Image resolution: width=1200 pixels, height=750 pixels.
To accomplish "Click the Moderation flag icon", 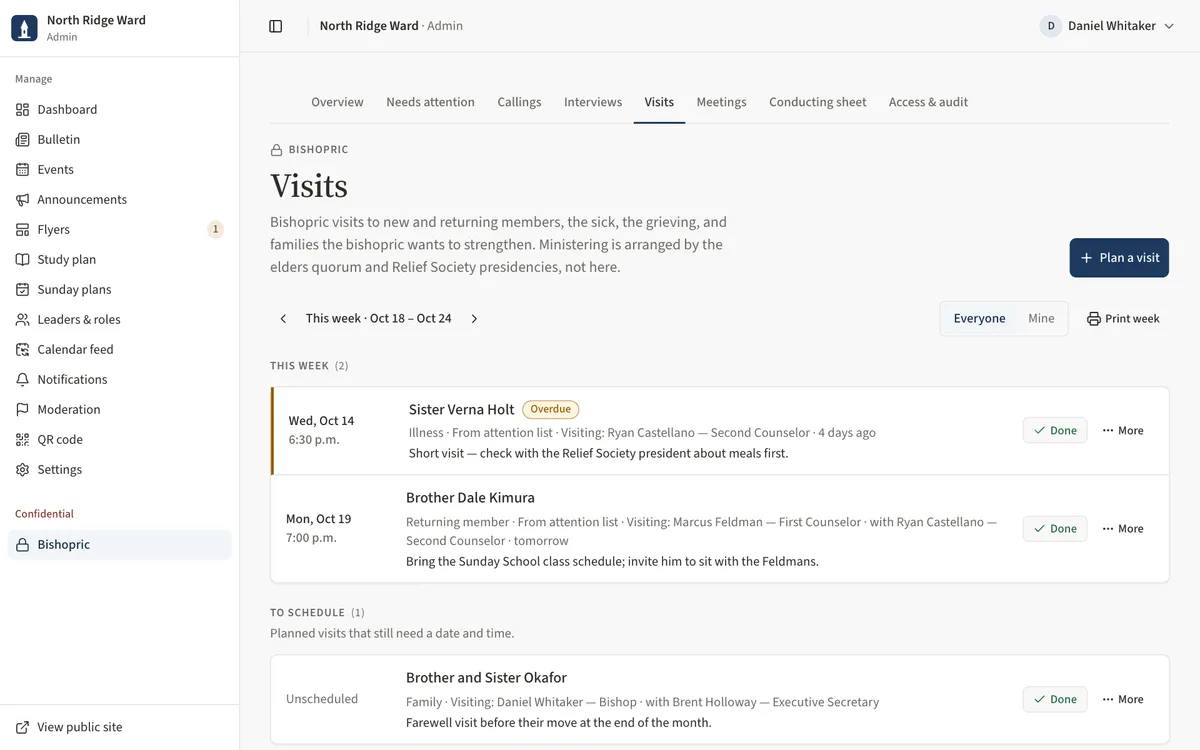I will coord(22,409).
